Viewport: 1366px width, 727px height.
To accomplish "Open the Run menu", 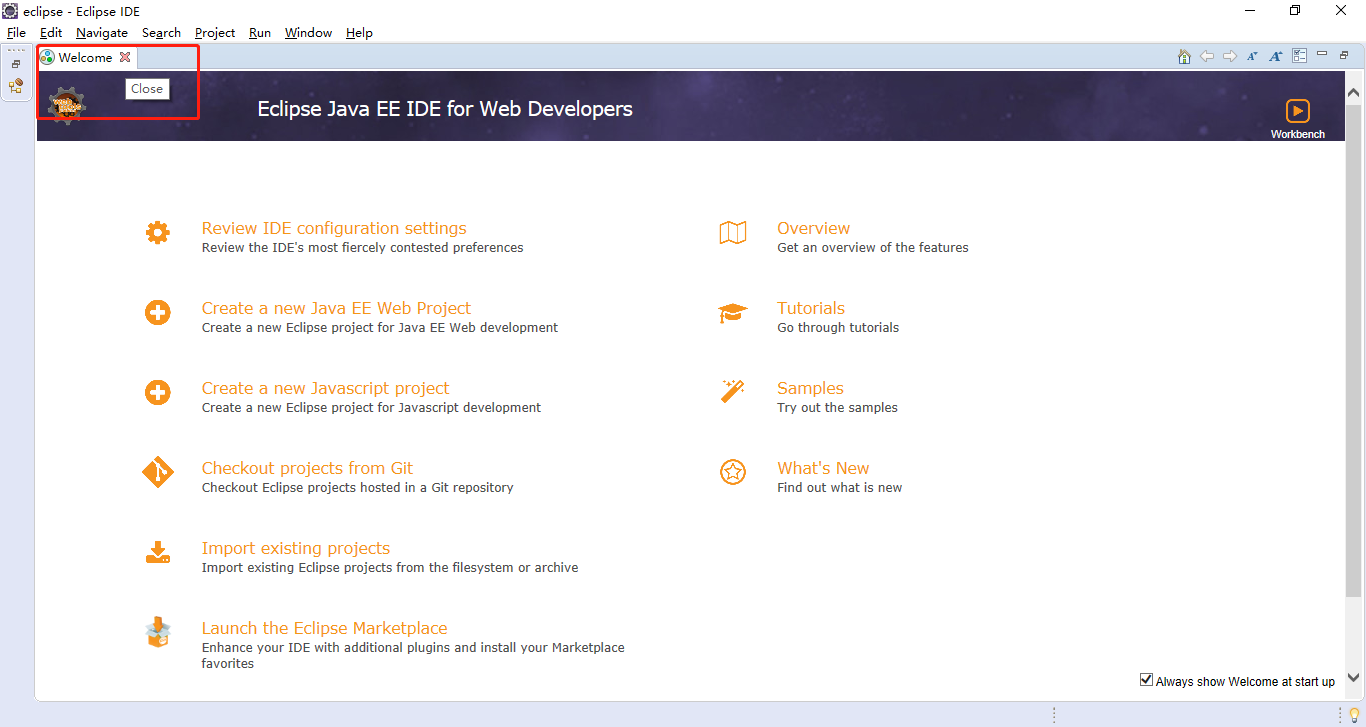I will pos(260,33).
